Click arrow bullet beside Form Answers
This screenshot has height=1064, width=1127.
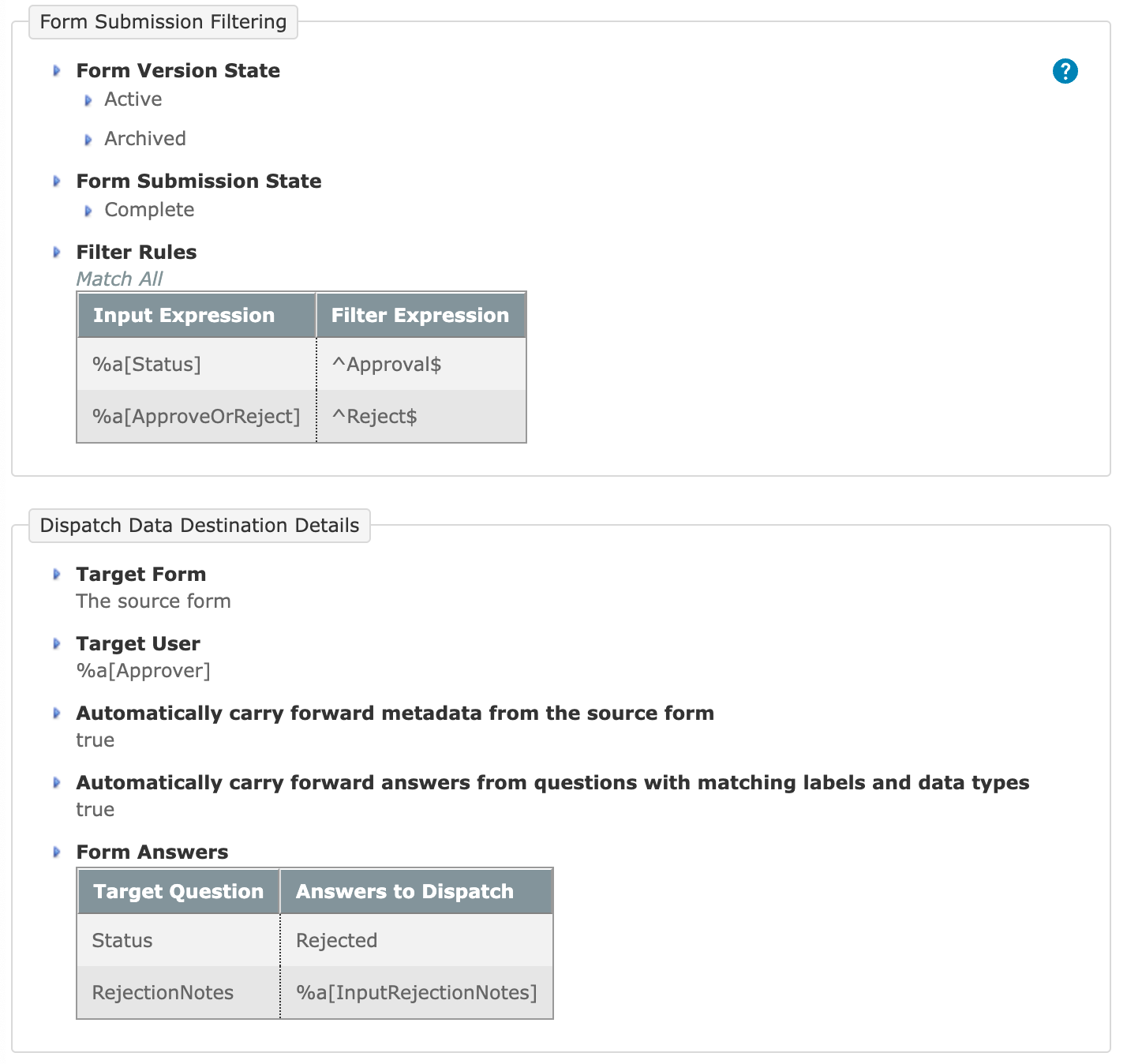pyautogui.click(x=56, y=852)
